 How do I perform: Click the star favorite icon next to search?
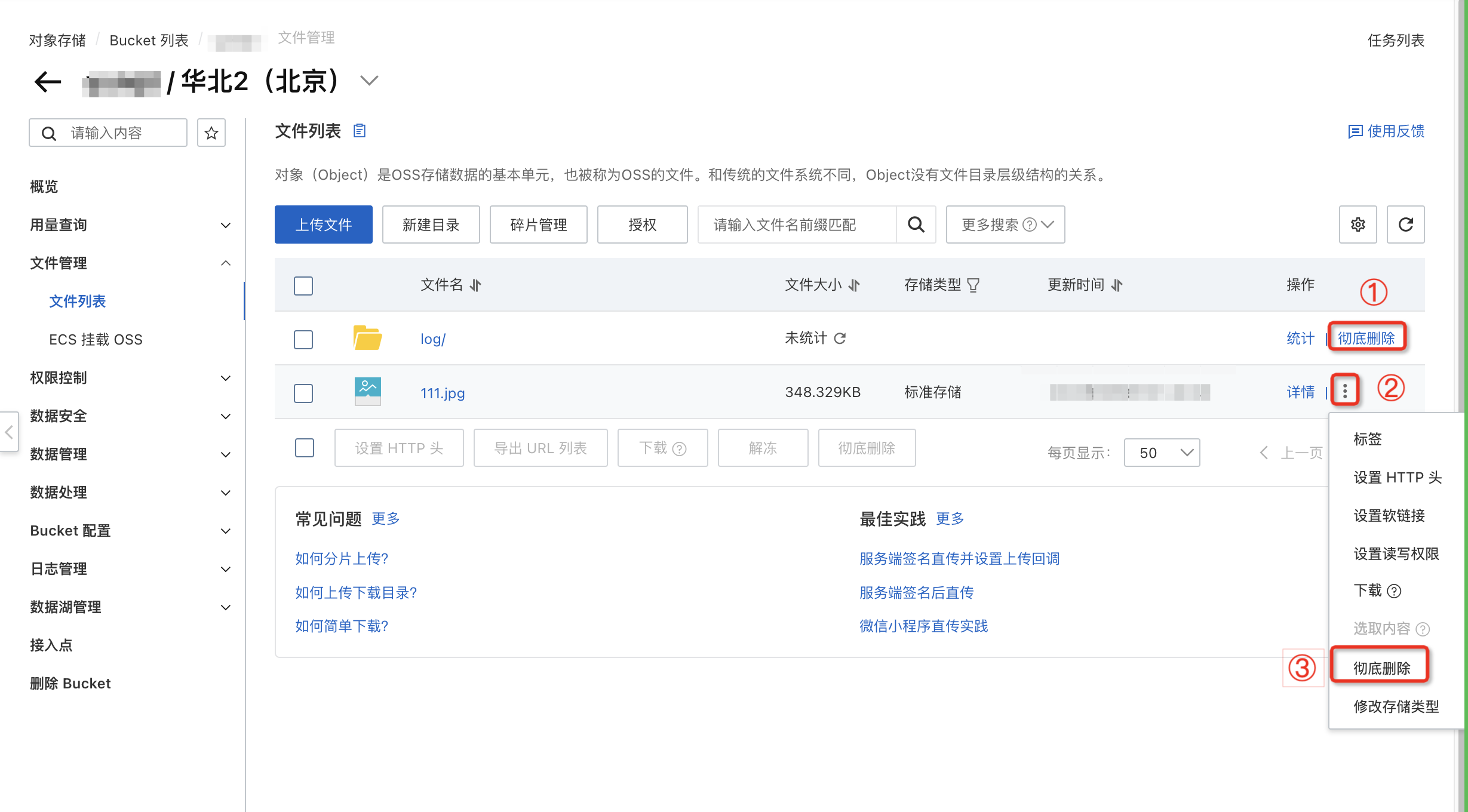(211, 133)
